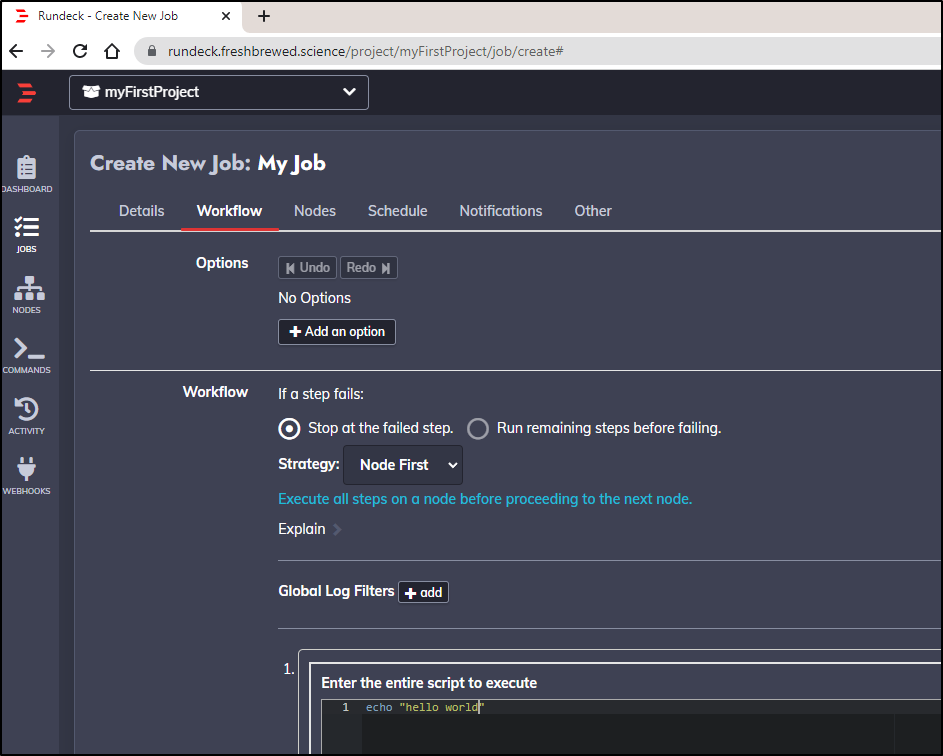Open the Strategy 'Node First' dropdown
The width and height of the screenshot is (943, 756).
[x=403, y=465]
